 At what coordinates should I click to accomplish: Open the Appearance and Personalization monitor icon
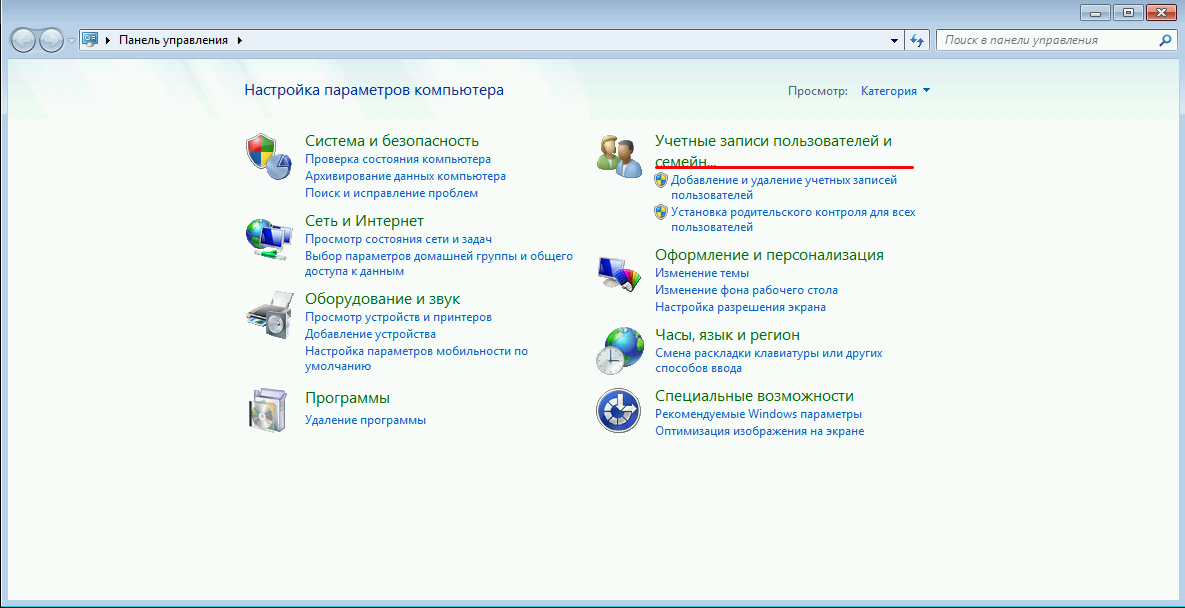618,272
